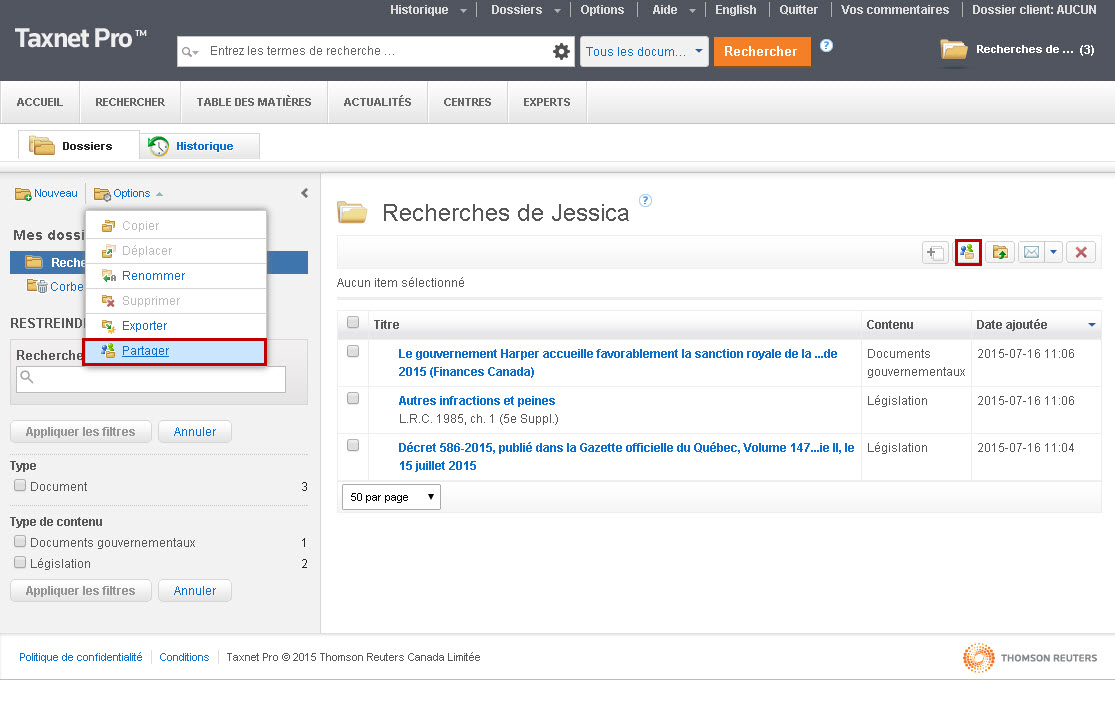
Task: Go to the RECHERCHER tab
Action: click(130, 102)
